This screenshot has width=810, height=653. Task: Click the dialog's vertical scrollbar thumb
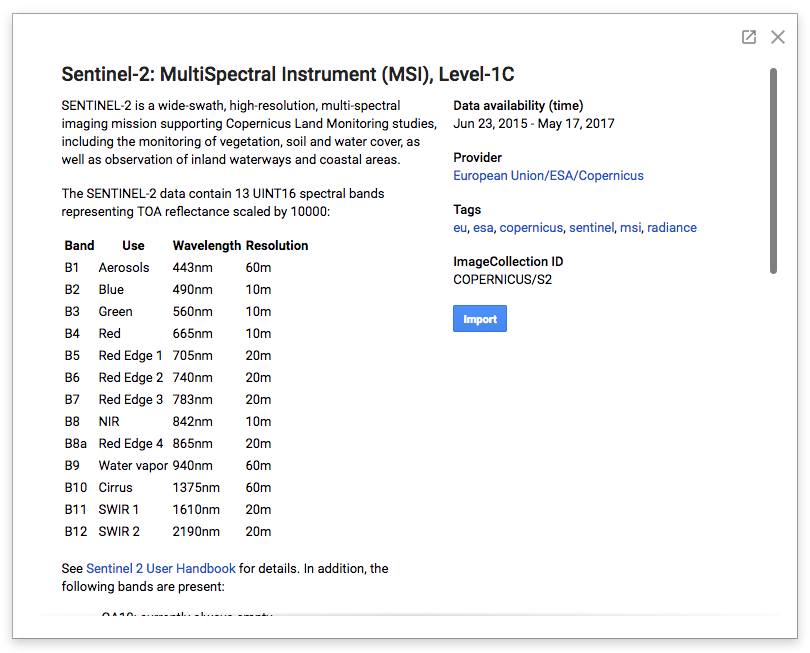pos(773,170)
